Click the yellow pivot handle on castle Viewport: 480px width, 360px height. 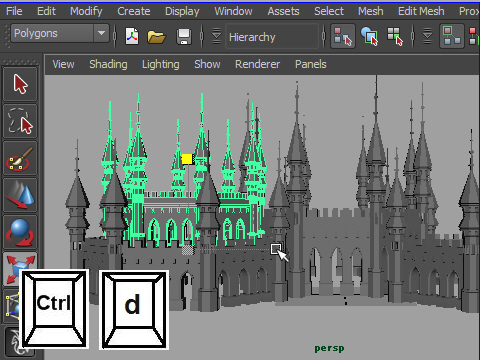coord(187,159)
